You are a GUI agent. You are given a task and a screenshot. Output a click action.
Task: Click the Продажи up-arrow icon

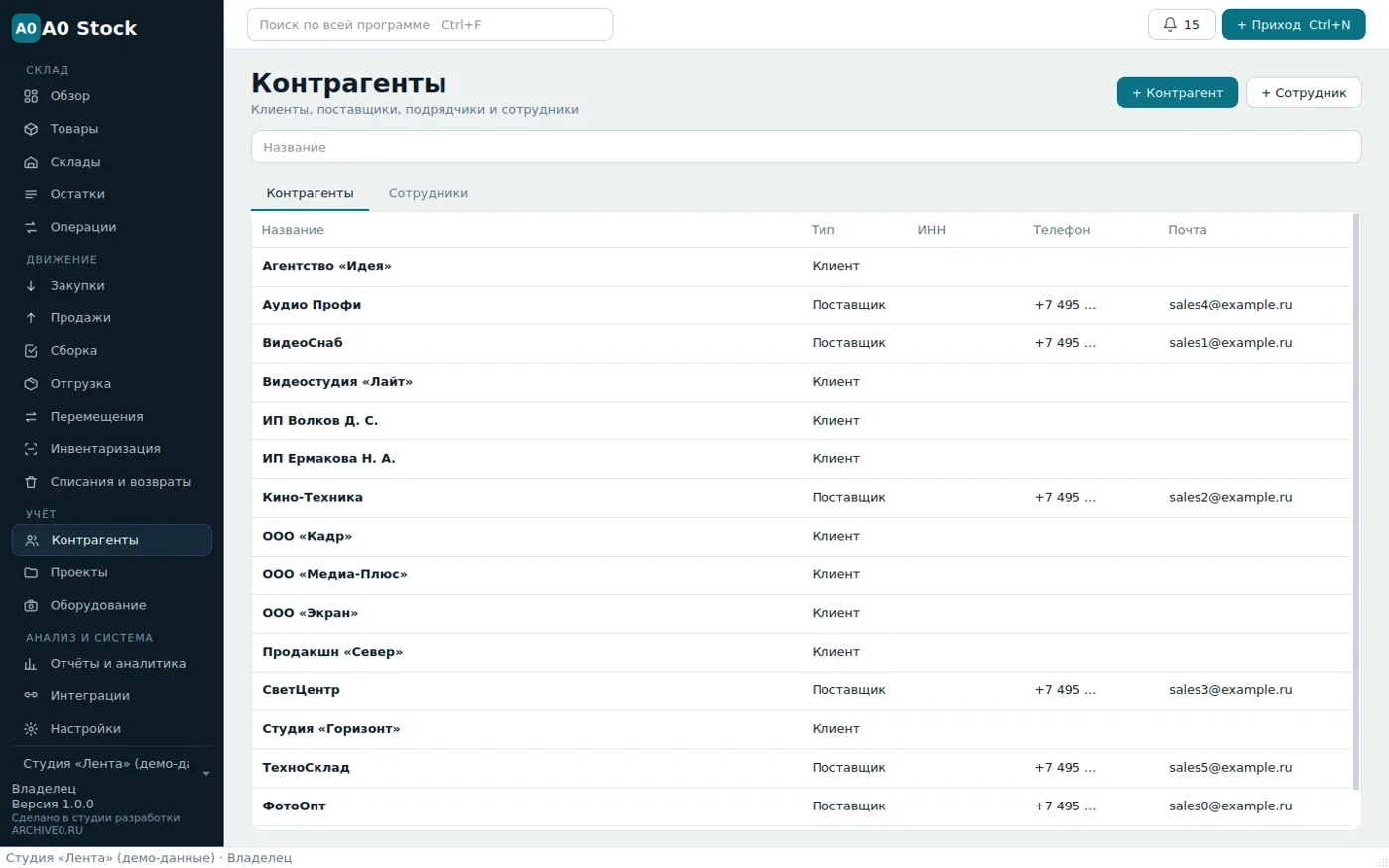31,317
